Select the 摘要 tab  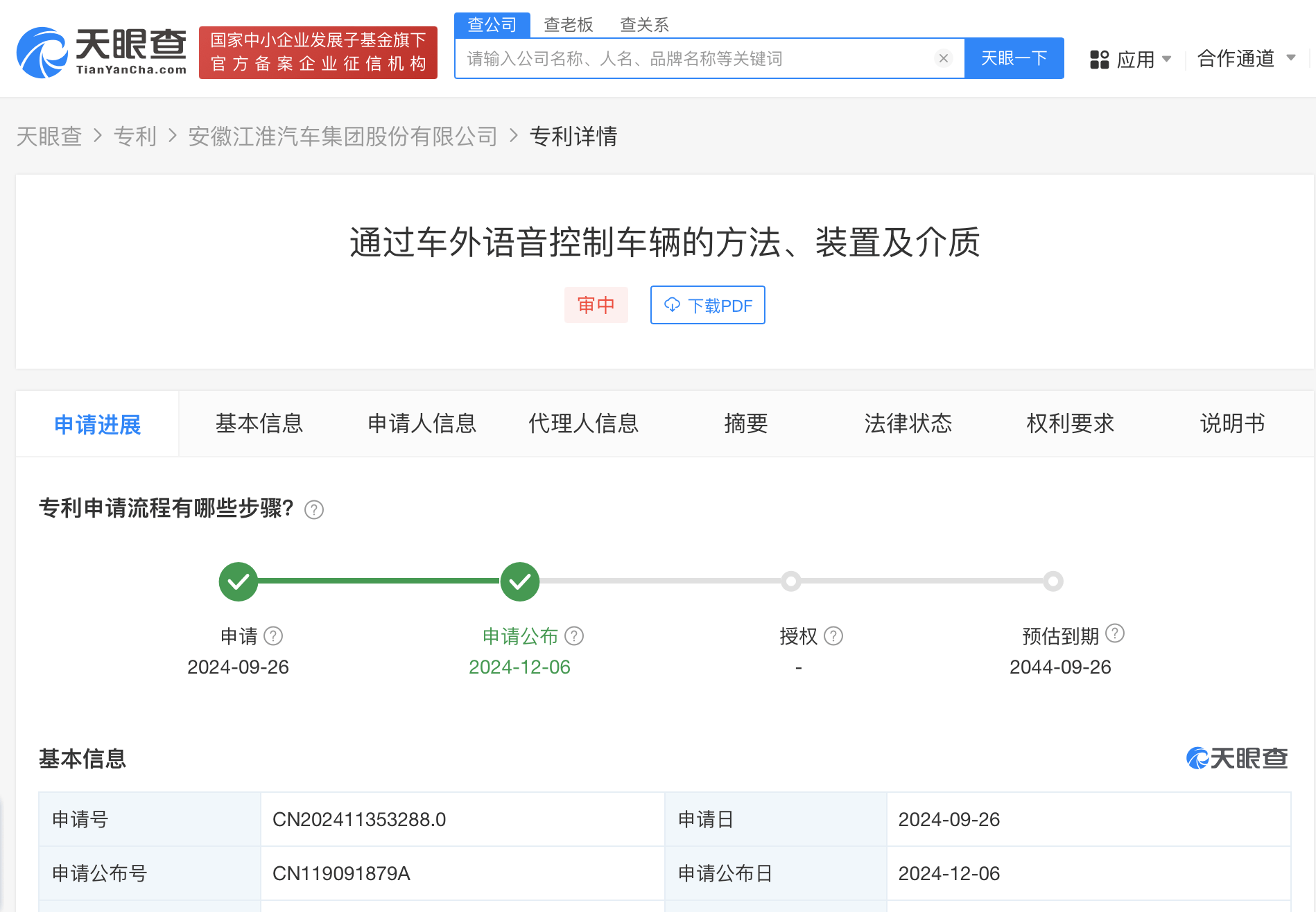[746, 423]
